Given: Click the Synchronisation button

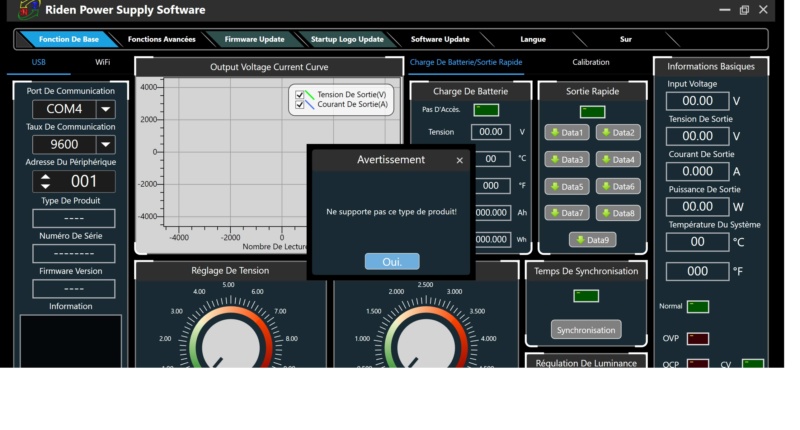Looking at the screenshot, I should coord(586,330).
